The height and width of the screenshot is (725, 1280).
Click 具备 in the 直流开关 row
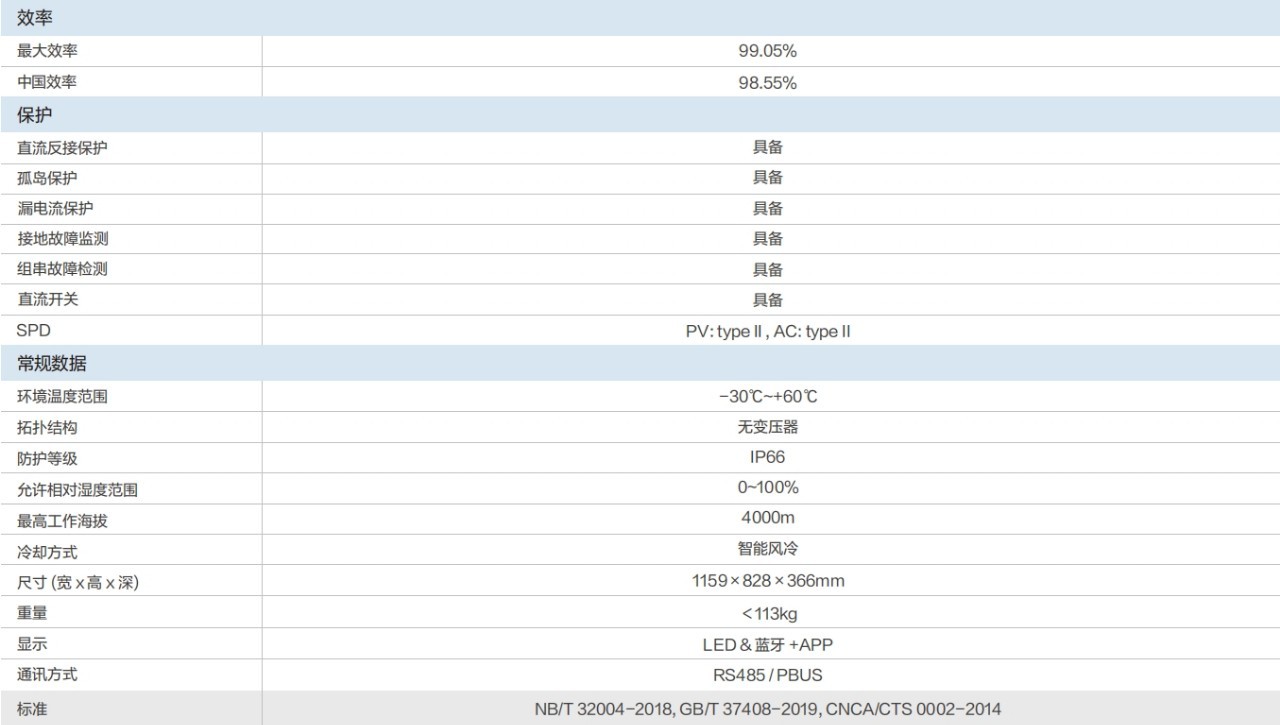point(767,300)
